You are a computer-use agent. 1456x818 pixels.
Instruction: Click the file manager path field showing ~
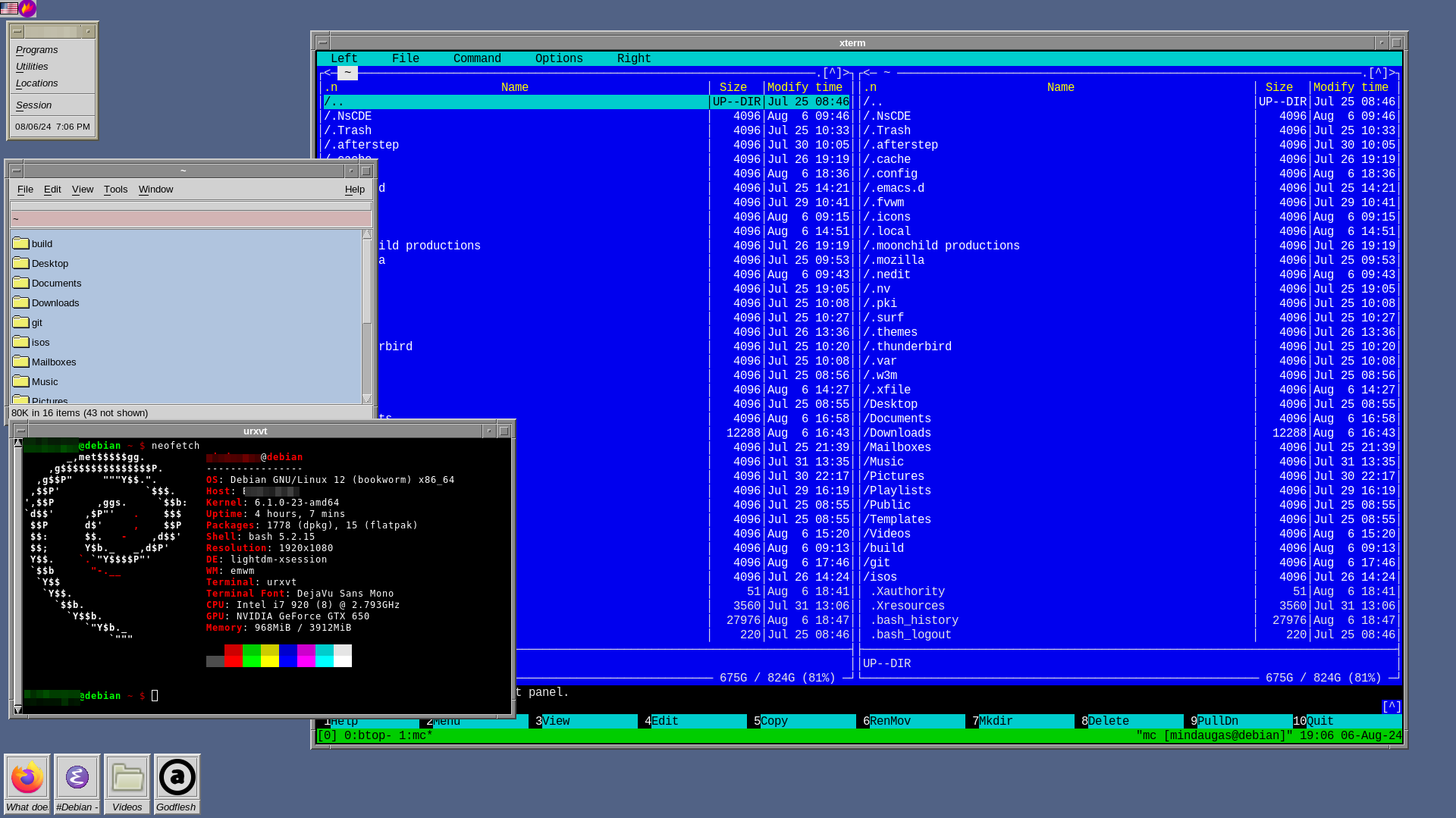coord(191,218)
